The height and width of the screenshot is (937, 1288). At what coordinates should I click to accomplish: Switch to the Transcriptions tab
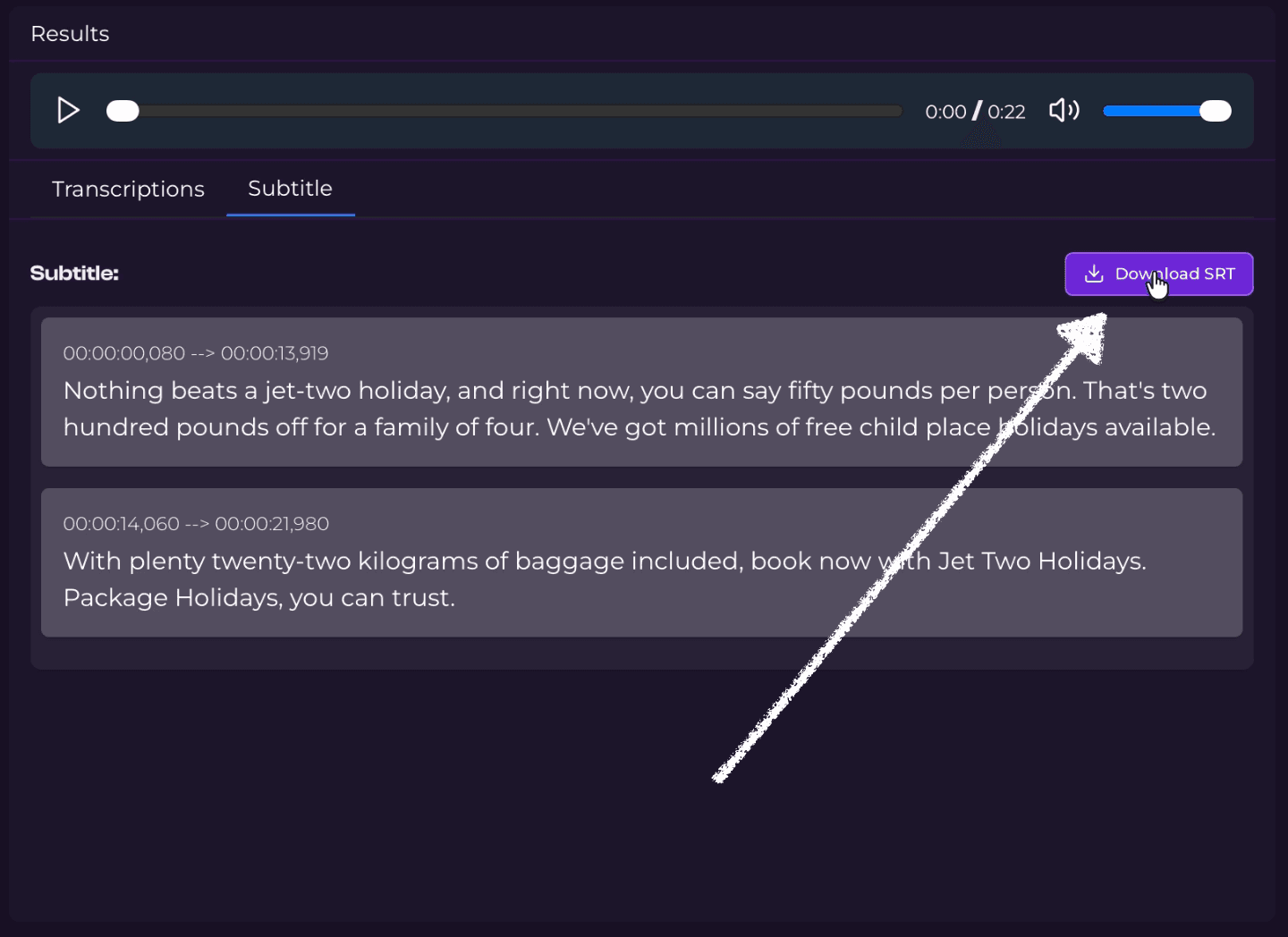(128, 190)
